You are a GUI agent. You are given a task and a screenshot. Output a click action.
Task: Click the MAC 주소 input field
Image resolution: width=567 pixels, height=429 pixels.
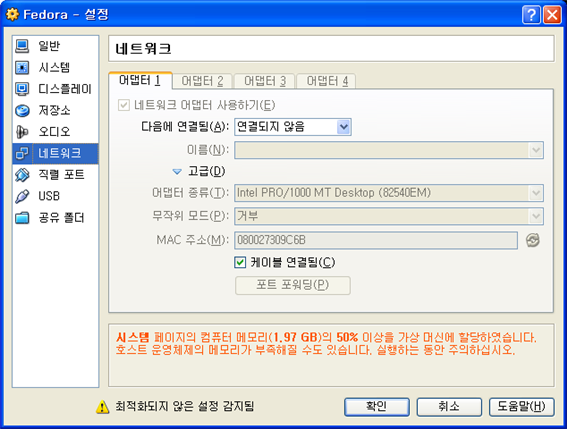376,240
